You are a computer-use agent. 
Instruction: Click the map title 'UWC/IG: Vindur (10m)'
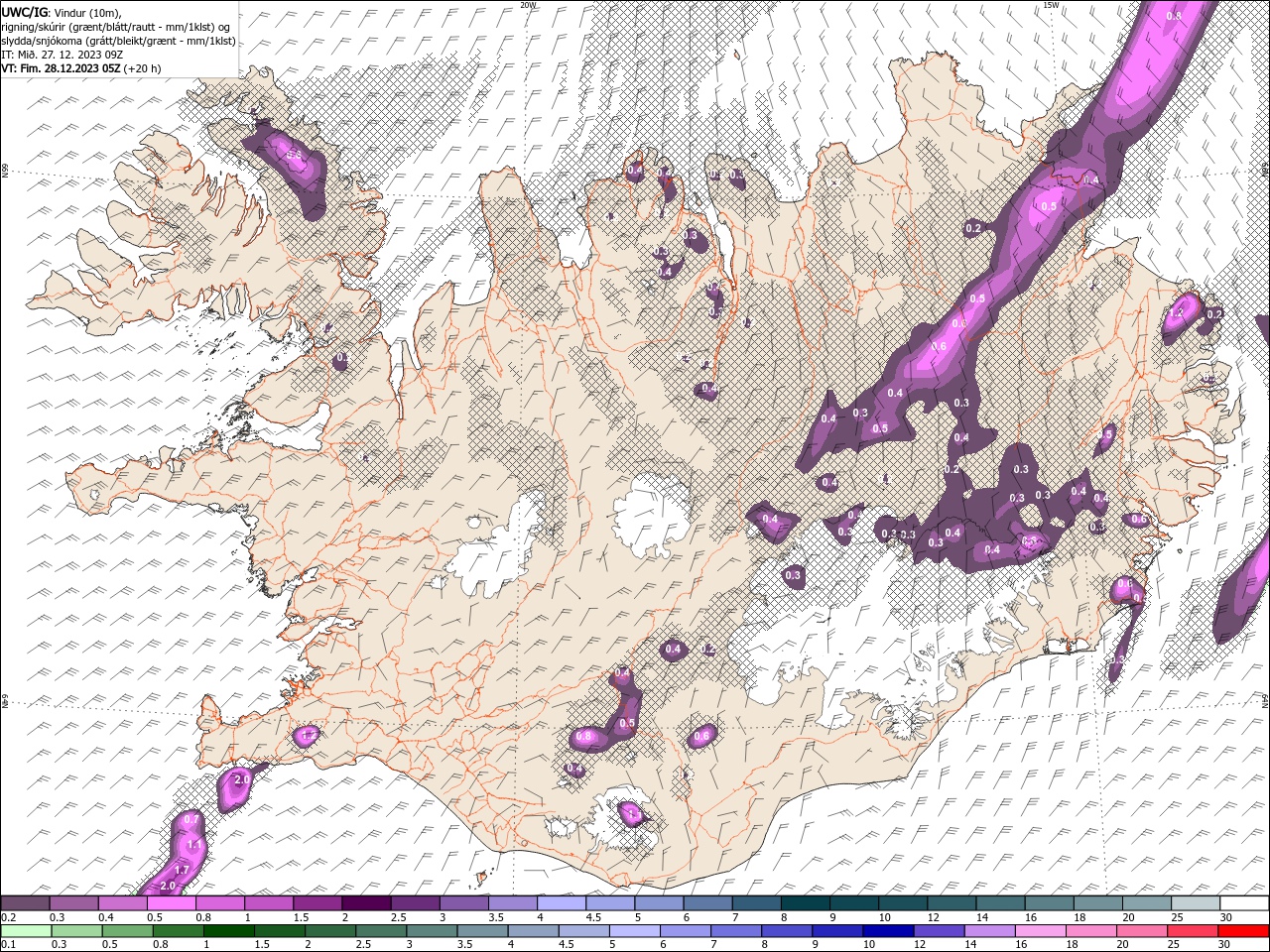(x=62, y=12)
